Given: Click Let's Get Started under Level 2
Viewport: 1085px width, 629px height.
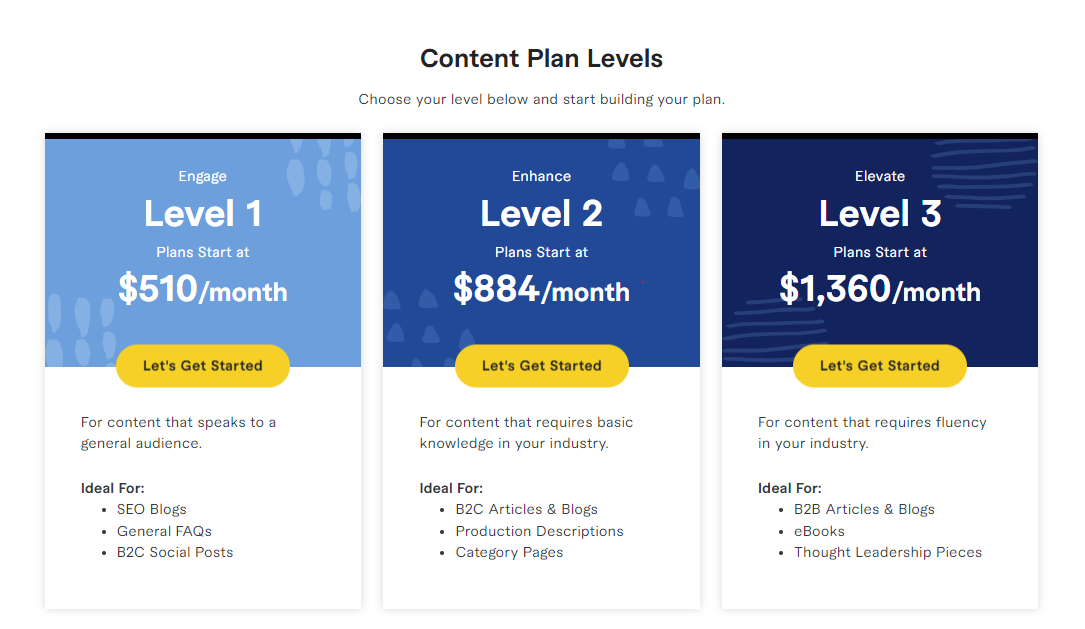Looking at the screenshot, I should click(x=541, y=365).
